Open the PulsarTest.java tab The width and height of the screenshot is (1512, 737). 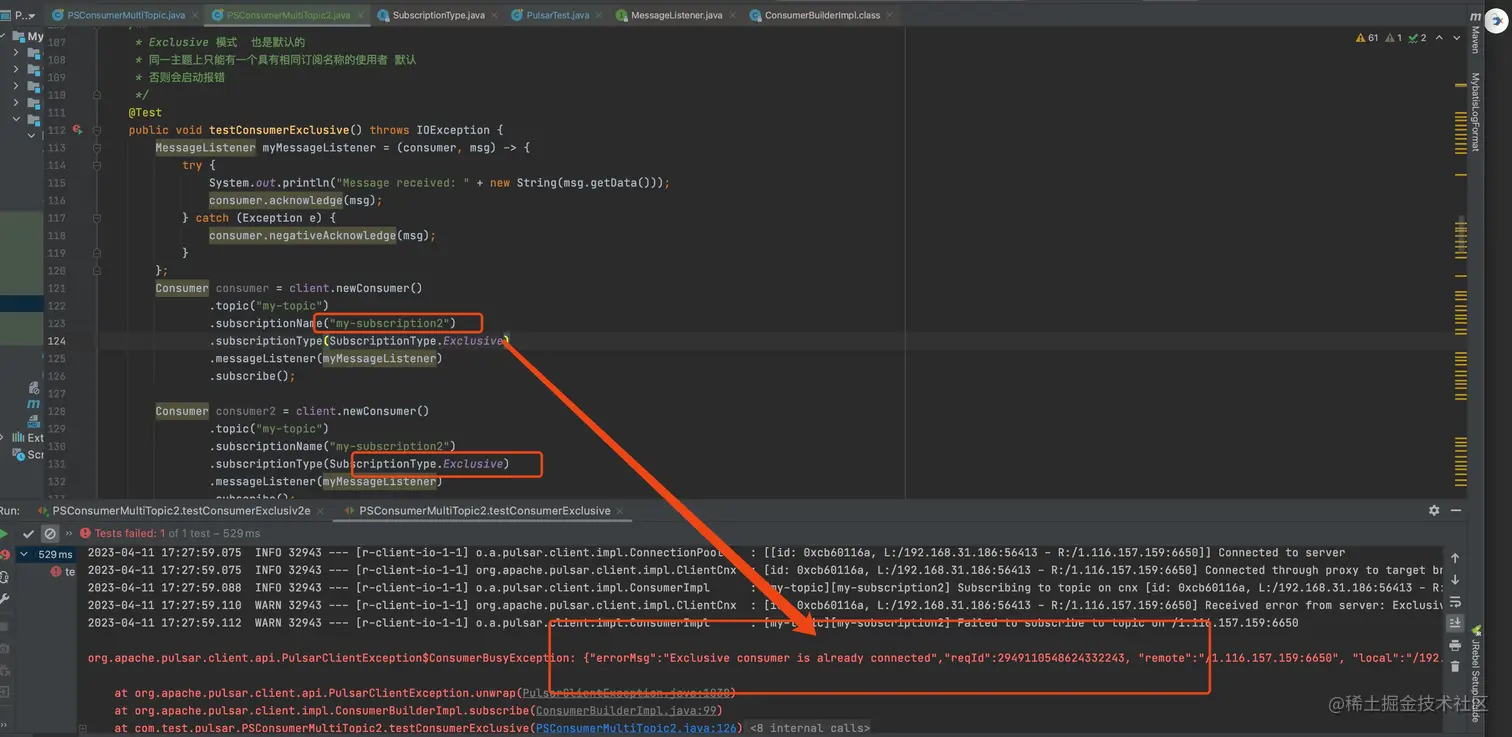coord(556,16)
